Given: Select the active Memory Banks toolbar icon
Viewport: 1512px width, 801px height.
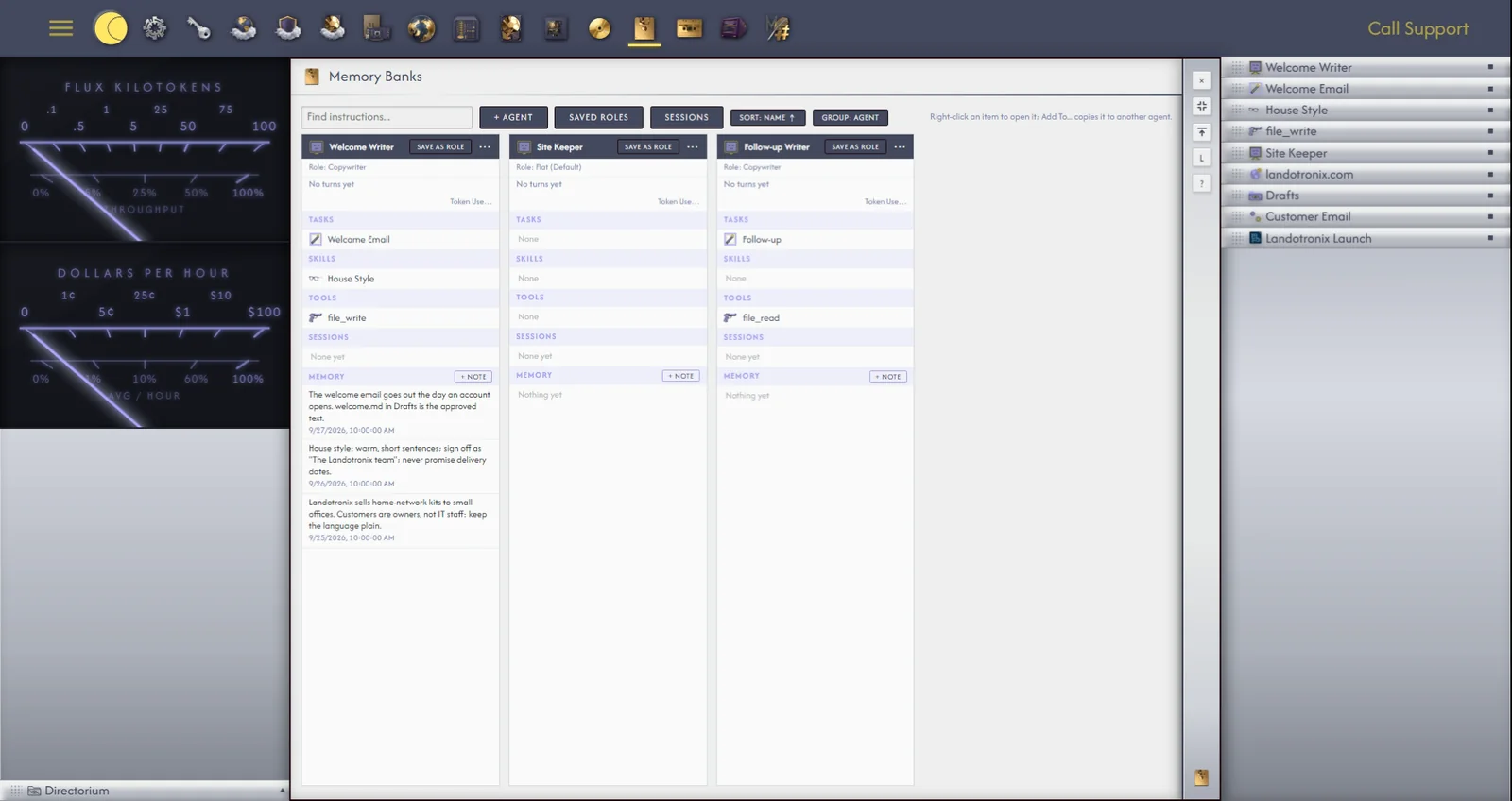Looking at the screenshot, I should [644, 28].
